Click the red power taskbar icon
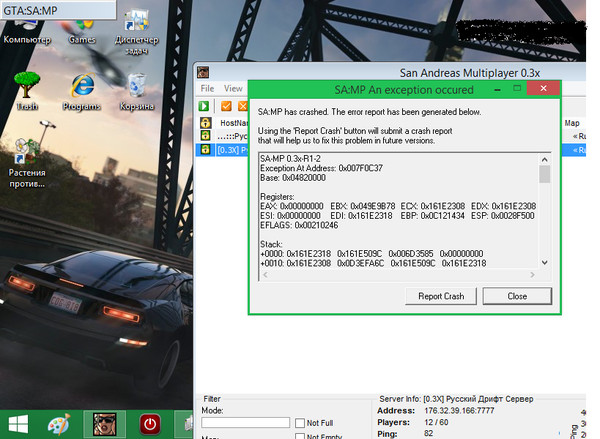The image size is (600, 439). point(150,423)
